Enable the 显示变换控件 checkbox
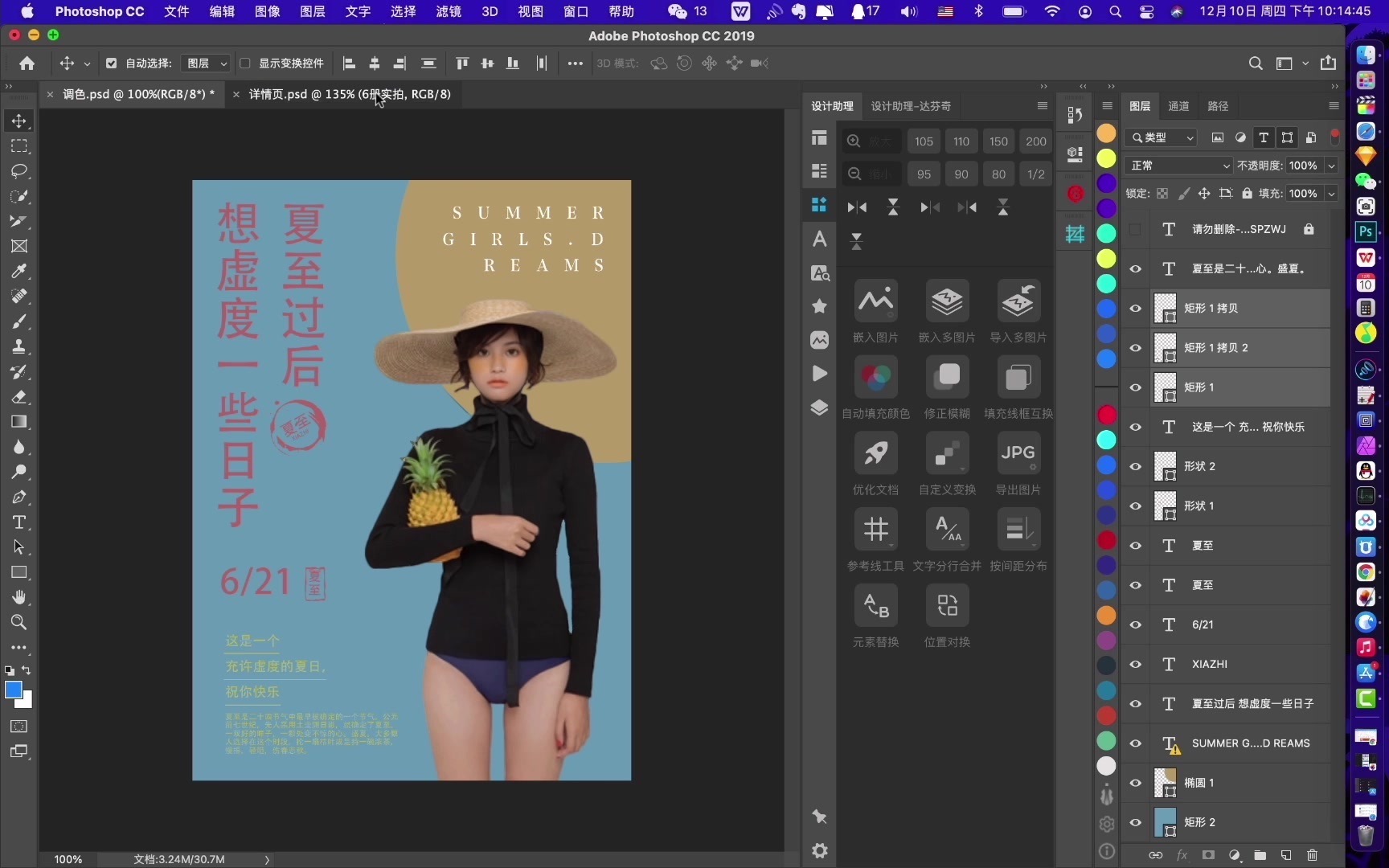The image size is (1389, 868). (245, 63)
